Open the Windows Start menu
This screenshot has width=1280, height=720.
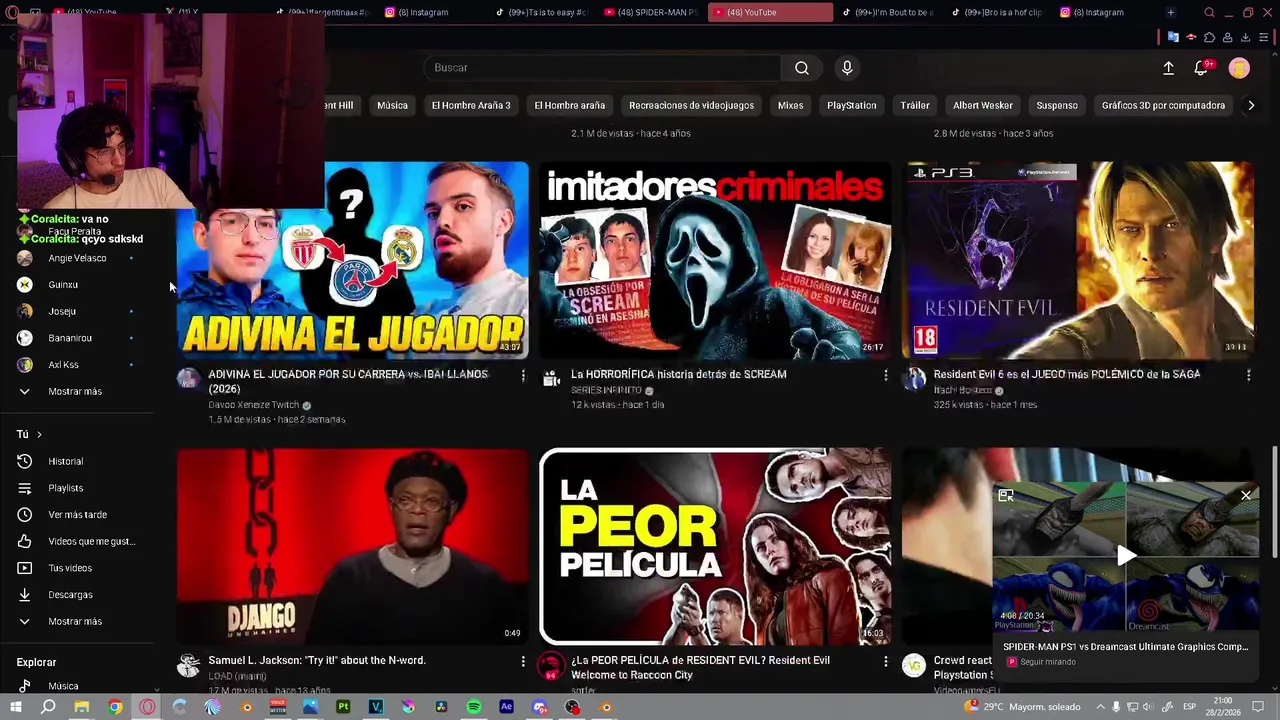[x=15, y=707]
